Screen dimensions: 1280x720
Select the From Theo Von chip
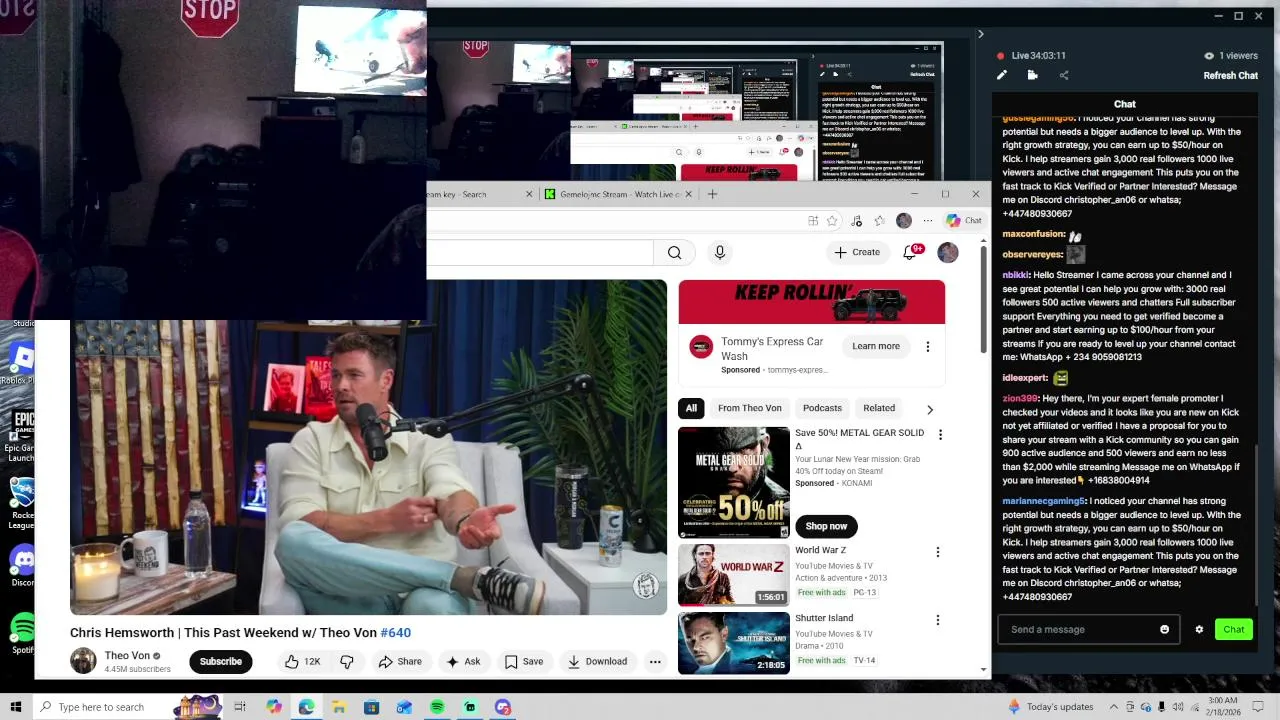pyautogui.click(x=749, y=408)
